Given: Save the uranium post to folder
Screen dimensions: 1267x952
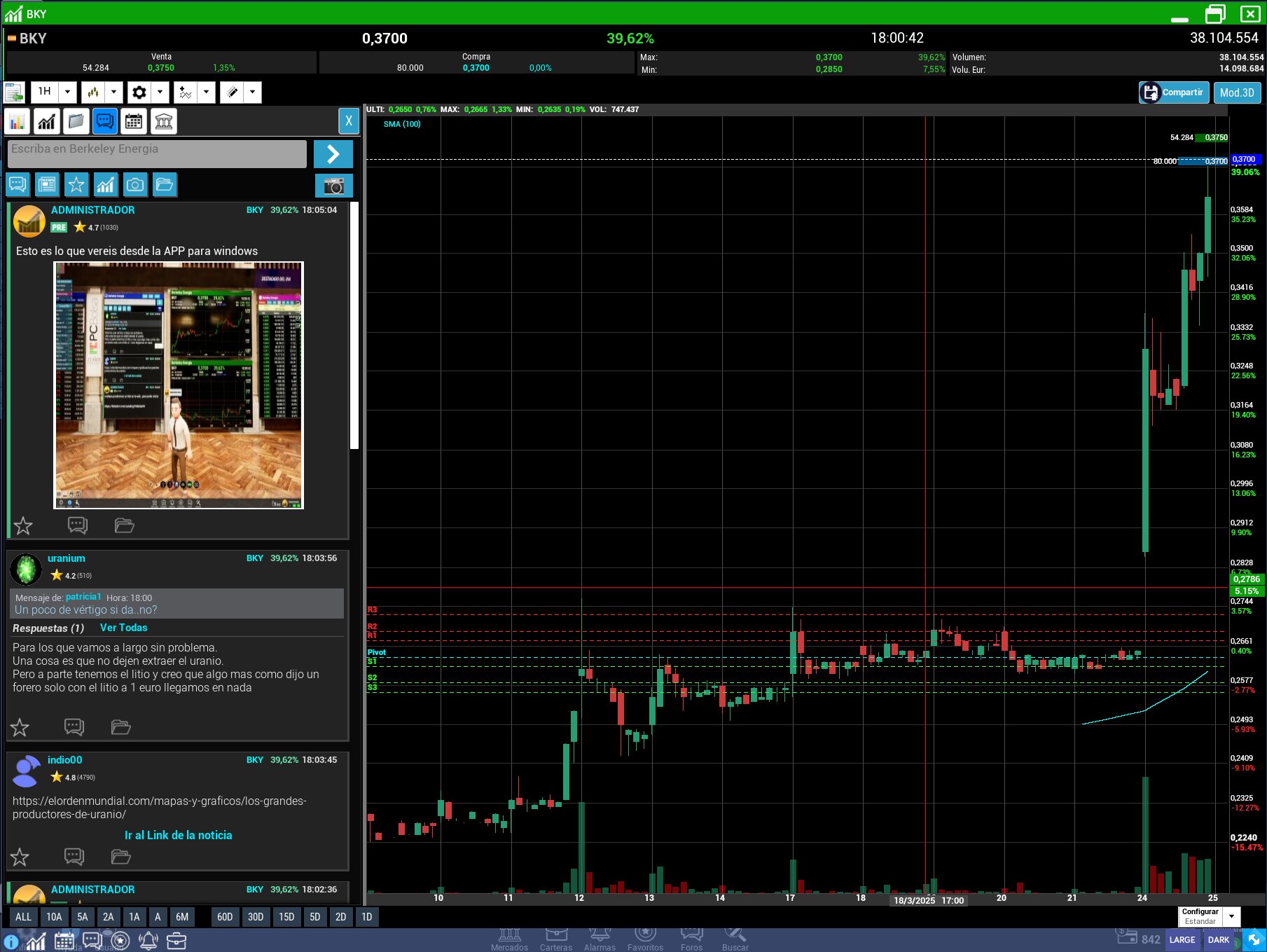Looking at the screenshot, I should coord(121,727).
